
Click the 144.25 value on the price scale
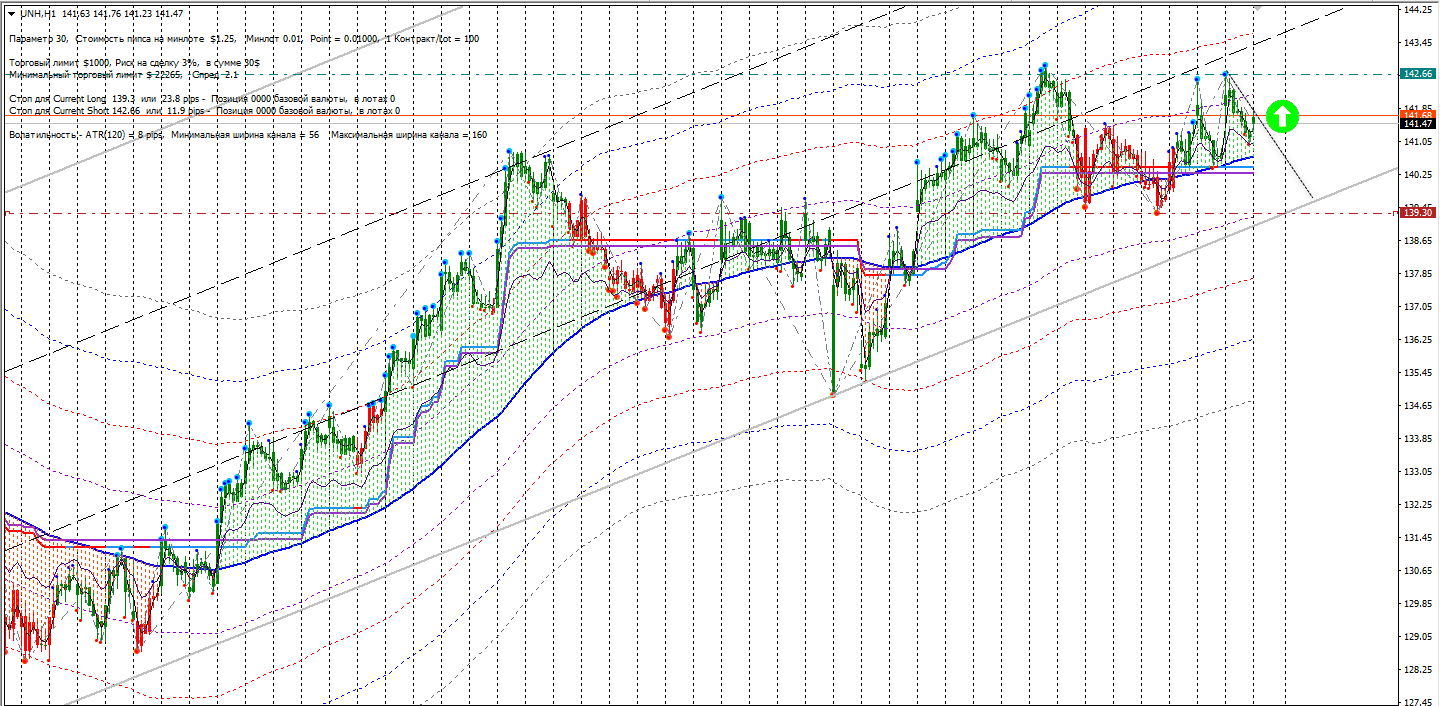1415,10
